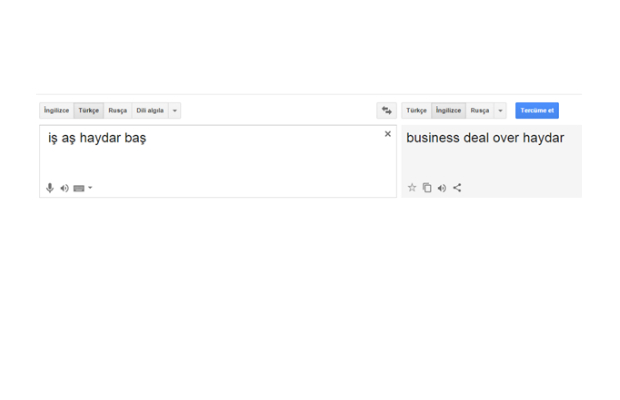The height and width of the screenshot is (400, 620).
Task: Expand target language dropdown arrow
Action: 500,111
